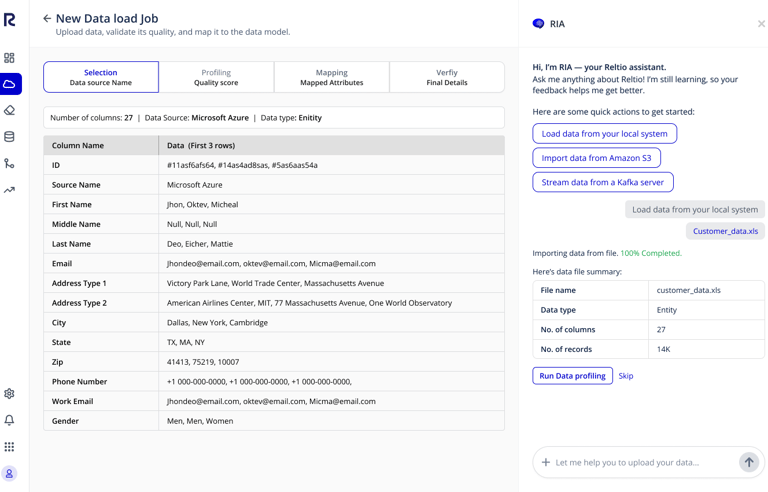The width and height of the screenshot is (768, 492).
Task: Click the send arrow in RIA chat
Action: point(748,462)
